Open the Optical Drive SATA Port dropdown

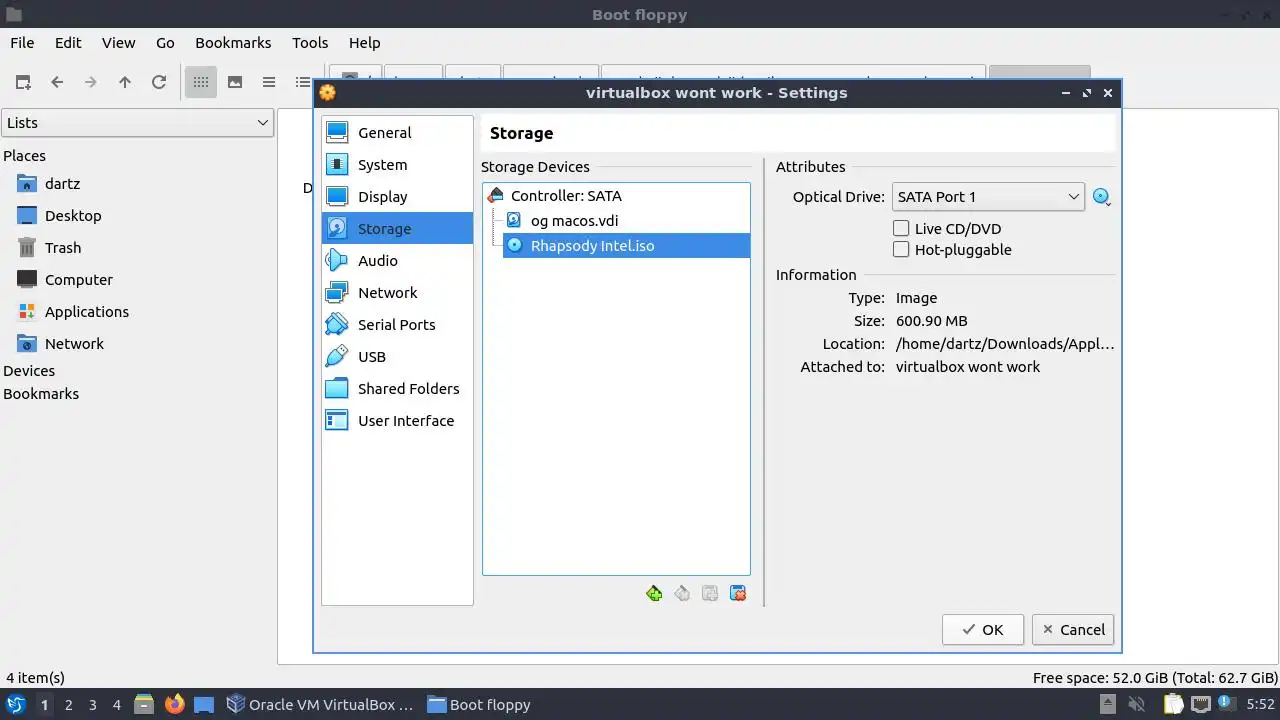point(988,197)
